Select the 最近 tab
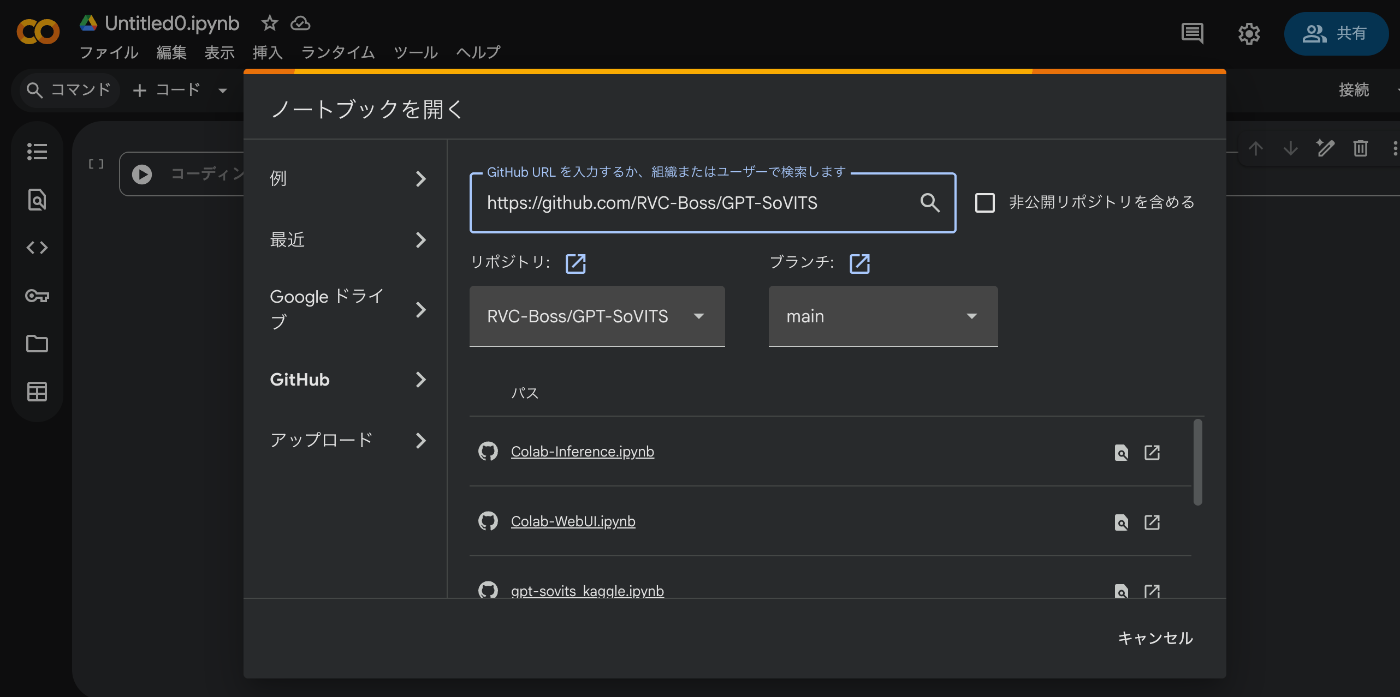The image size is (1400, 697). [x=347, y=240]
